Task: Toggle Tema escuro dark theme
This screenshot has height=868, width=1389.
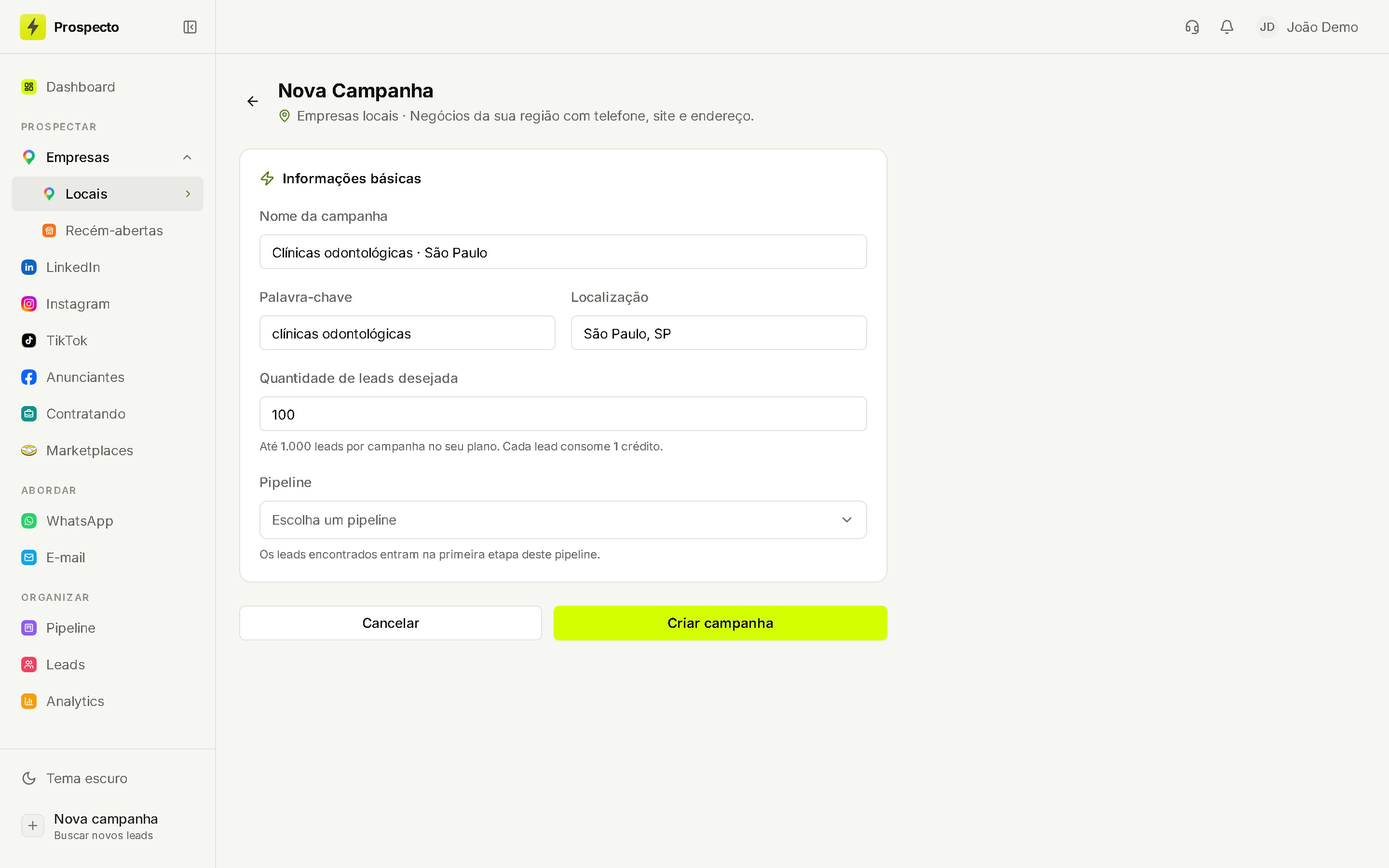Action: tap(108, 778)
